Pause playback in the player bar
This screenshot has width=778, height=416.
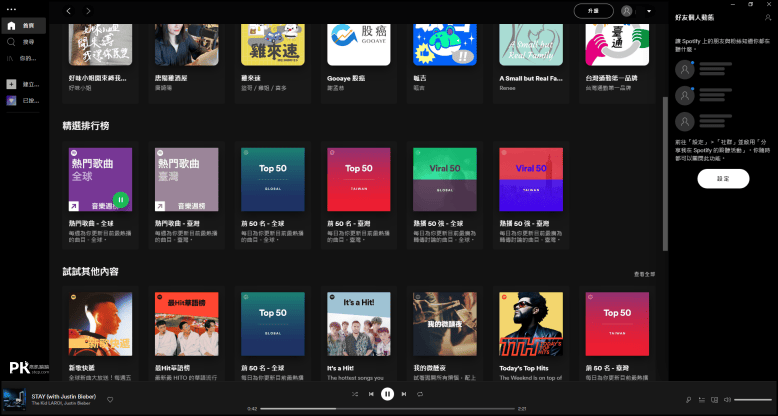(x=388, y=394)
